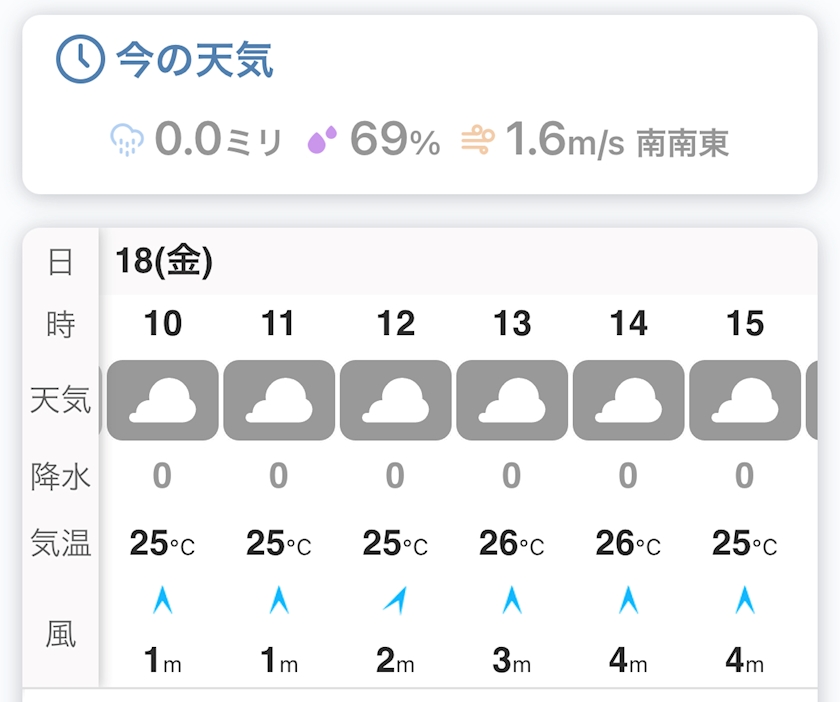Click the wind direction arrow at 14 o'clock
This screenshot has width=840, height=702.
pos(628,600)
